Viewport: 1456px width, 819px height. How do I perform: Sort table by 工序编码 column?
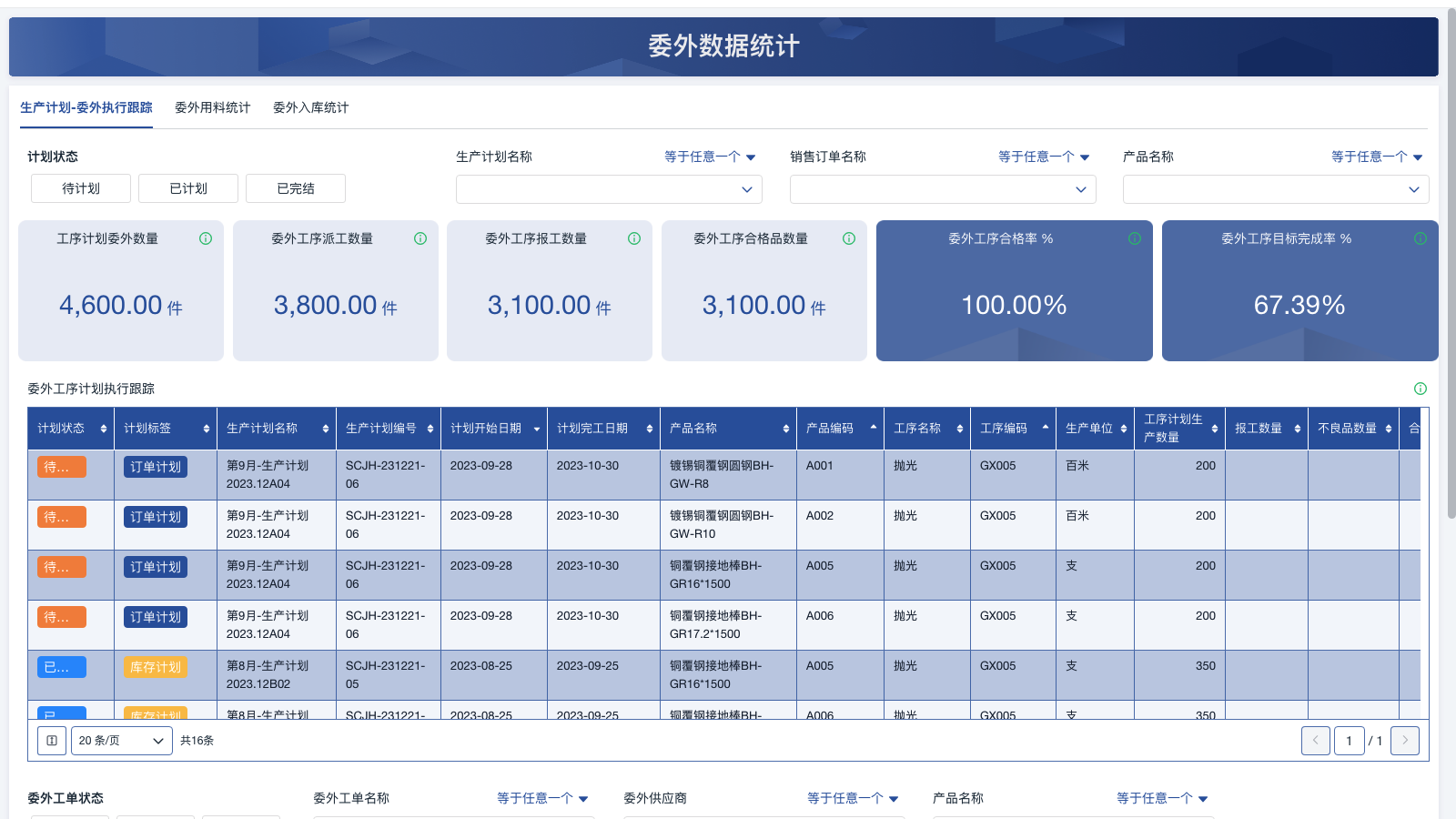coord(1046,429)
